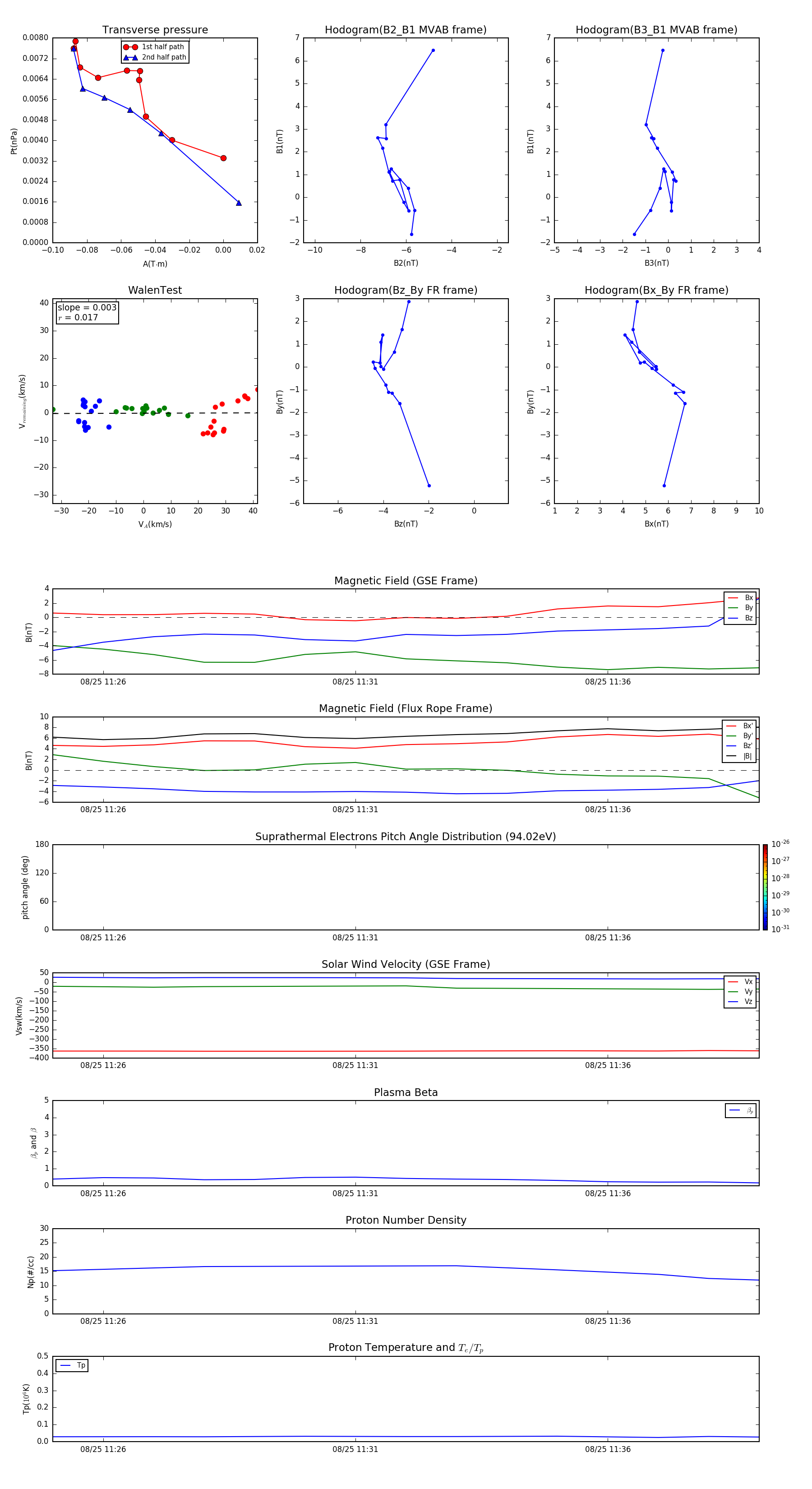This screenshot has width=812, height=1489.
Task: Click '08/25 11:26' tick under Proton Number Density
Action: 103,1321
